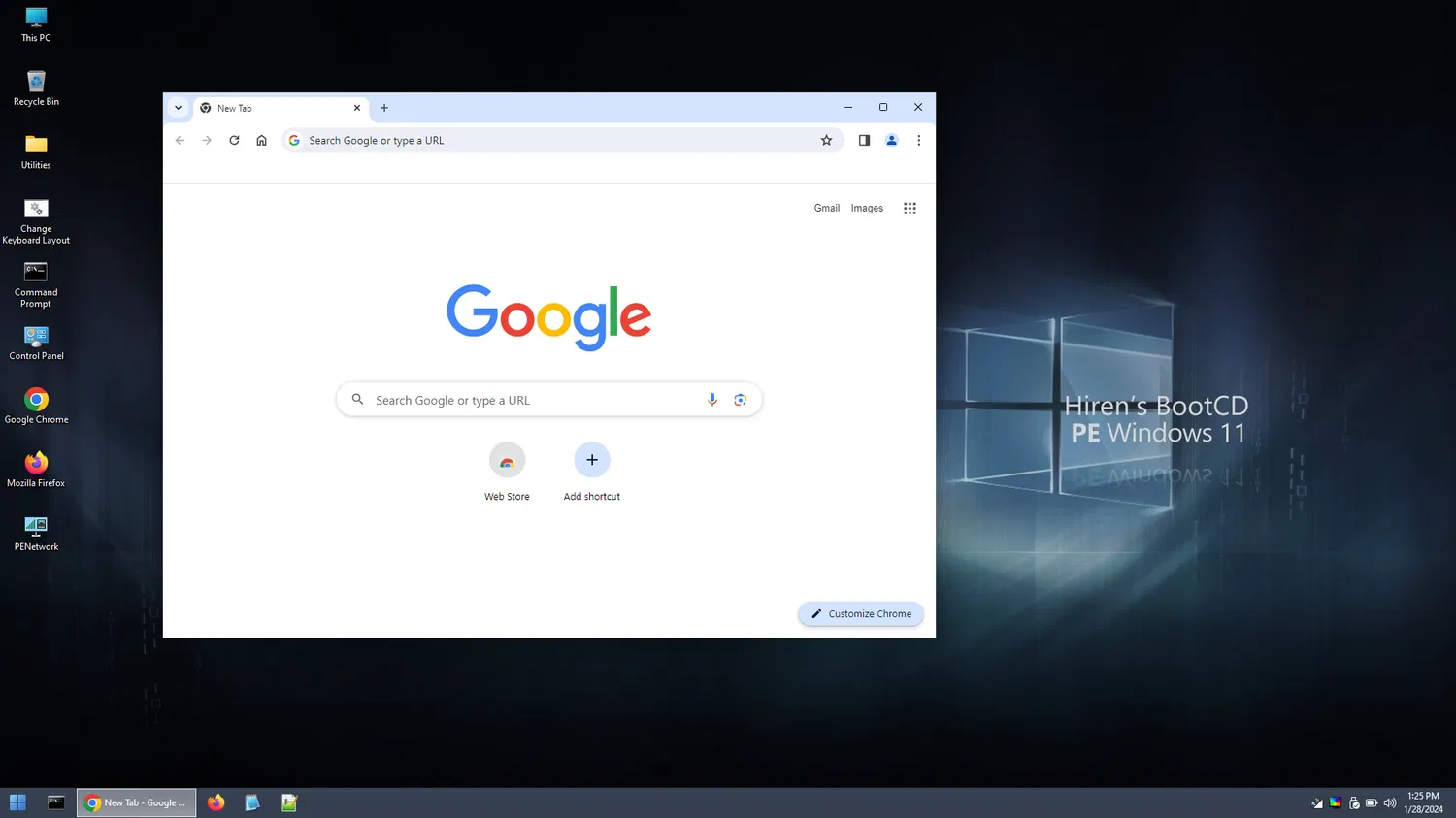This screenshot has height=818, width=1456.
Task: Click the Google logo
Action: pyautogui.click(x=549, y=317)
